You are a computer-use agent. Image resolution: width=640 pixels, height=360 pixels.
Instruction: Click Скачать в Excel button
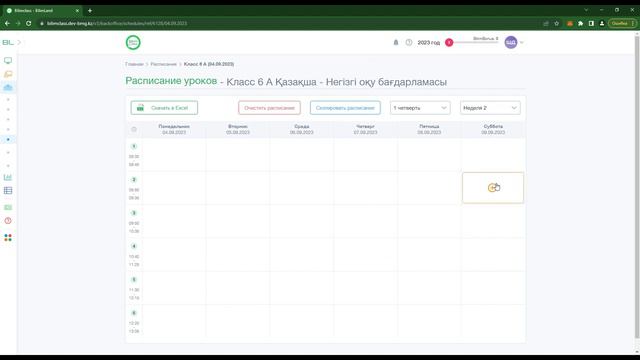pyautogui.click(x=164, y=108)
